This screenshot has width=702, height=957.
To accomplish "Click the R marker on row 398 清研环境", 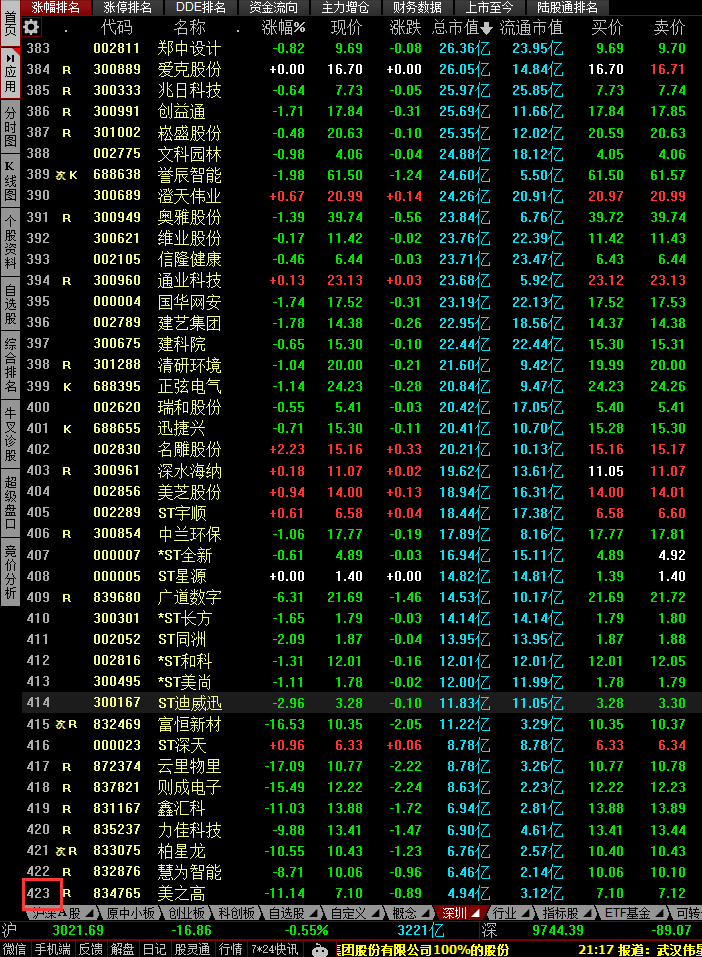I will point(67,366).
